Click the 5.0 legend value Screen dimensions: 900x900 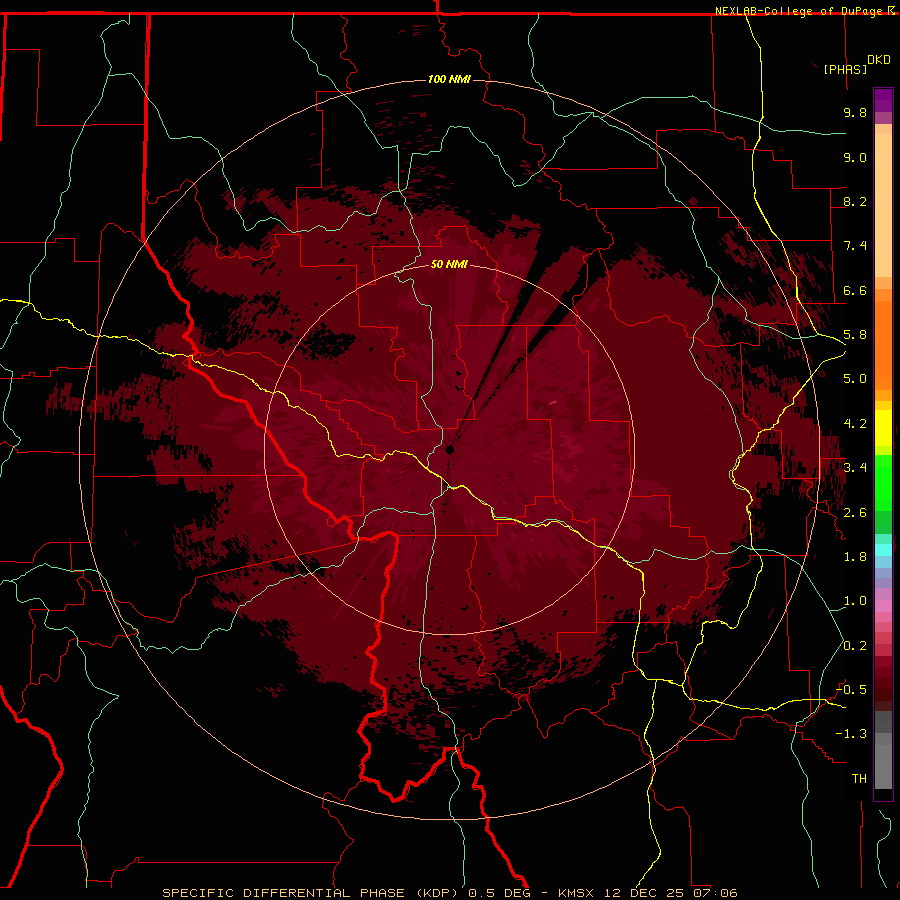coord(855,379)
